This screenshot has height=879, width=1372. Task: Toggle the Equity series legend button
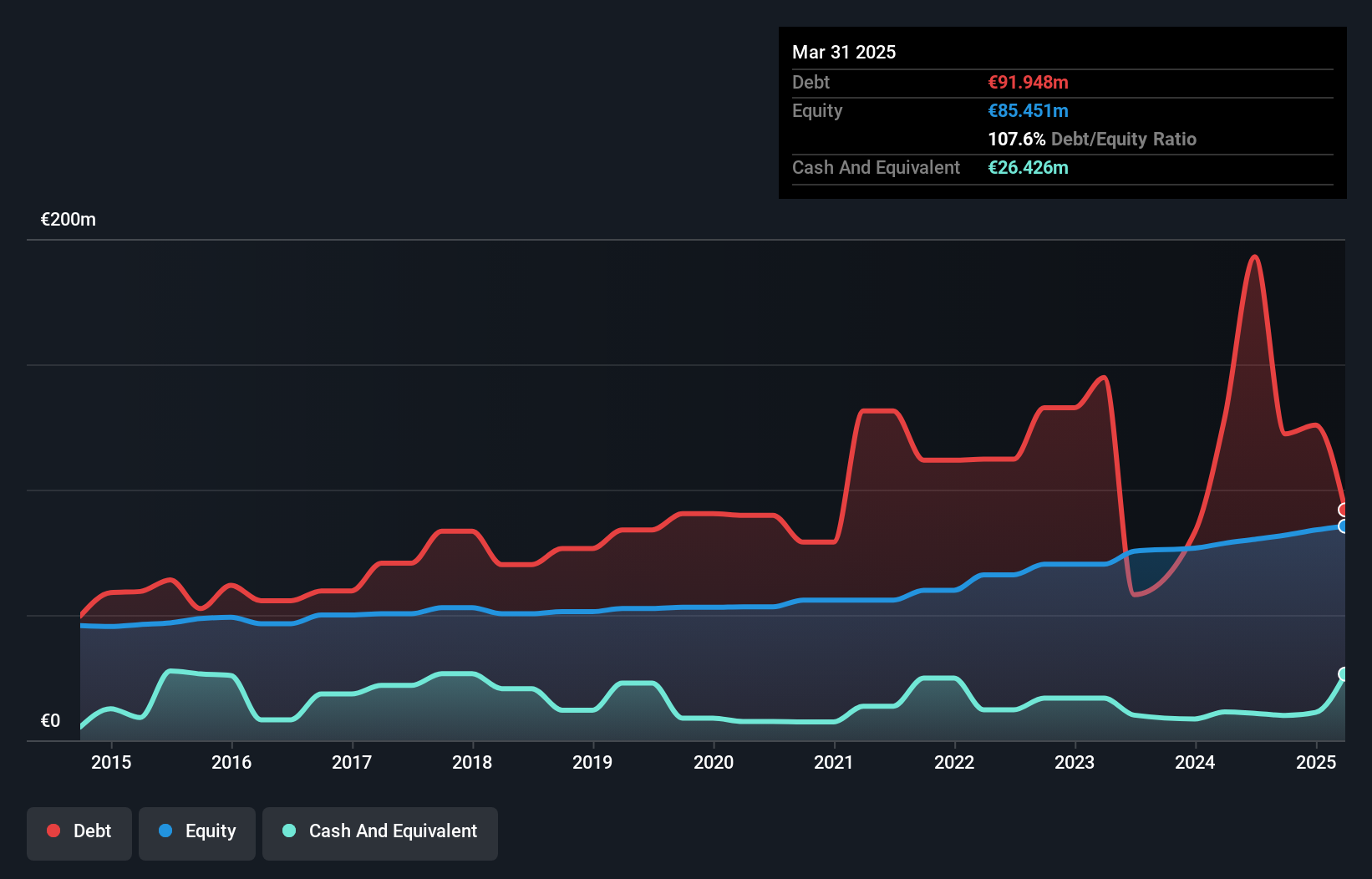(197, 833)
